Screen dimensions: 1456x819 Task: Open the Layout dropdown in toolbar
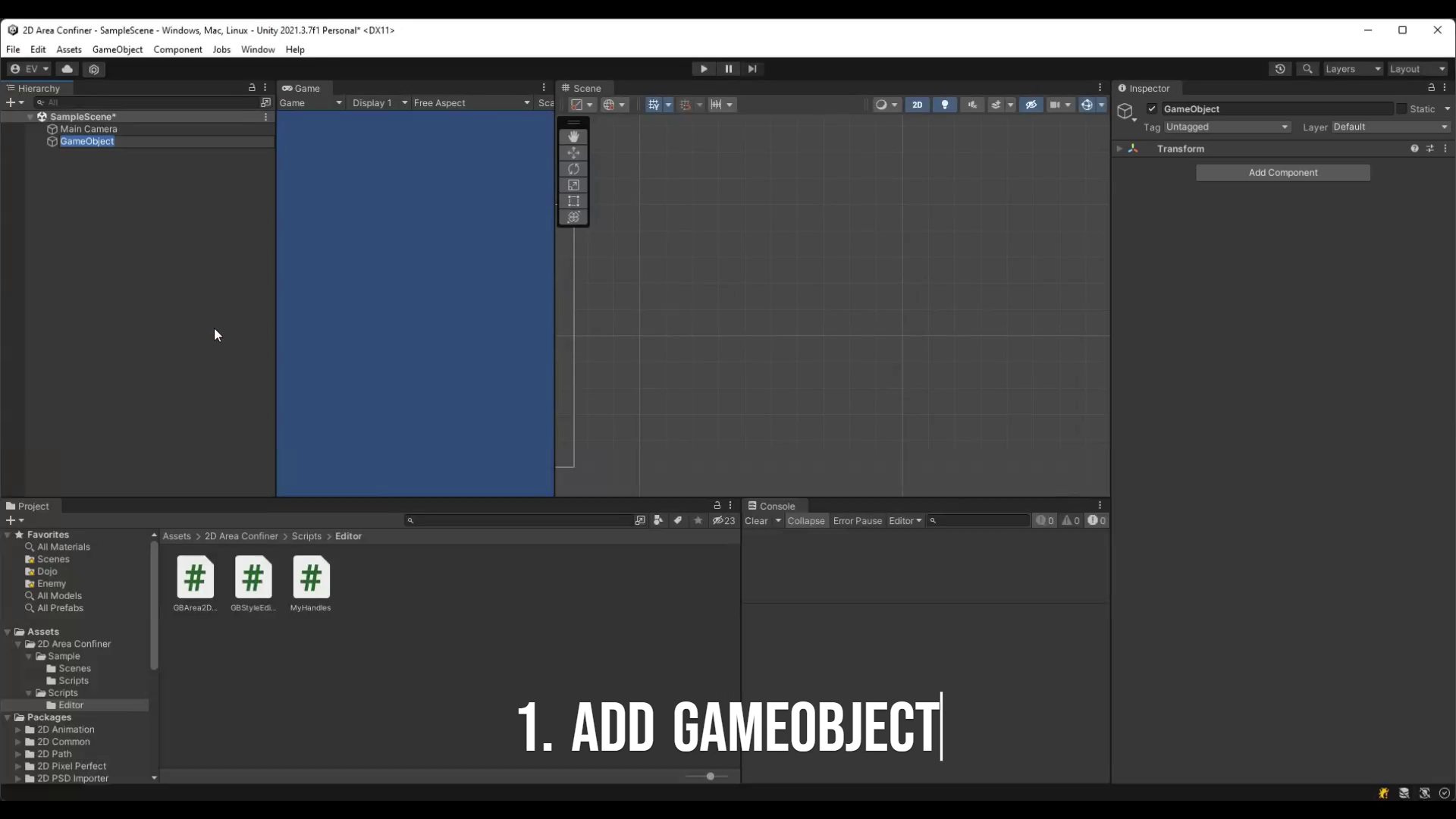point(1417,69)
